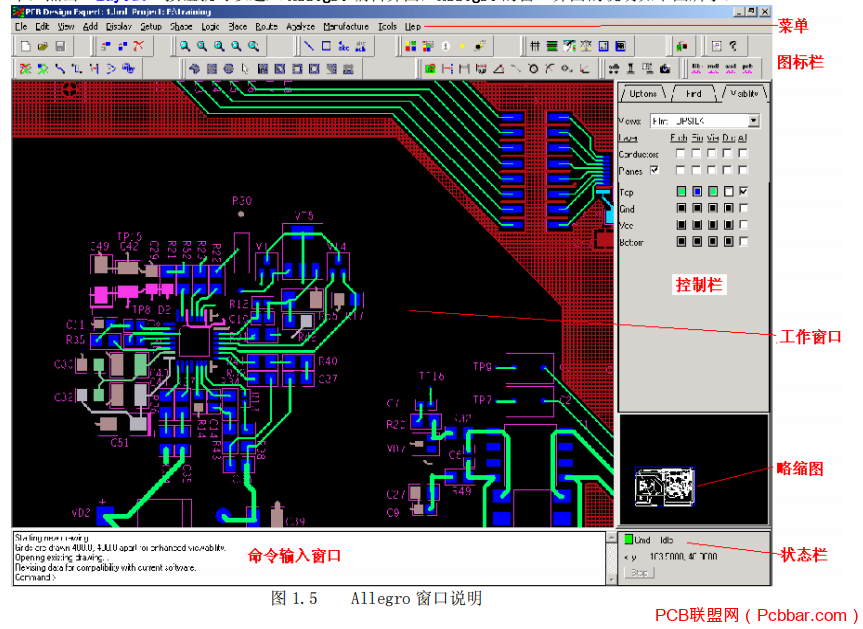Open the Analyze menu

coord(301,26)
